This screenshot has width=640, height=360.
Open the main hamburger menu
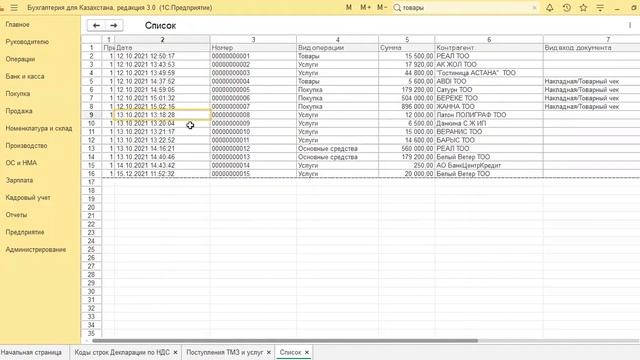point(14,8)
